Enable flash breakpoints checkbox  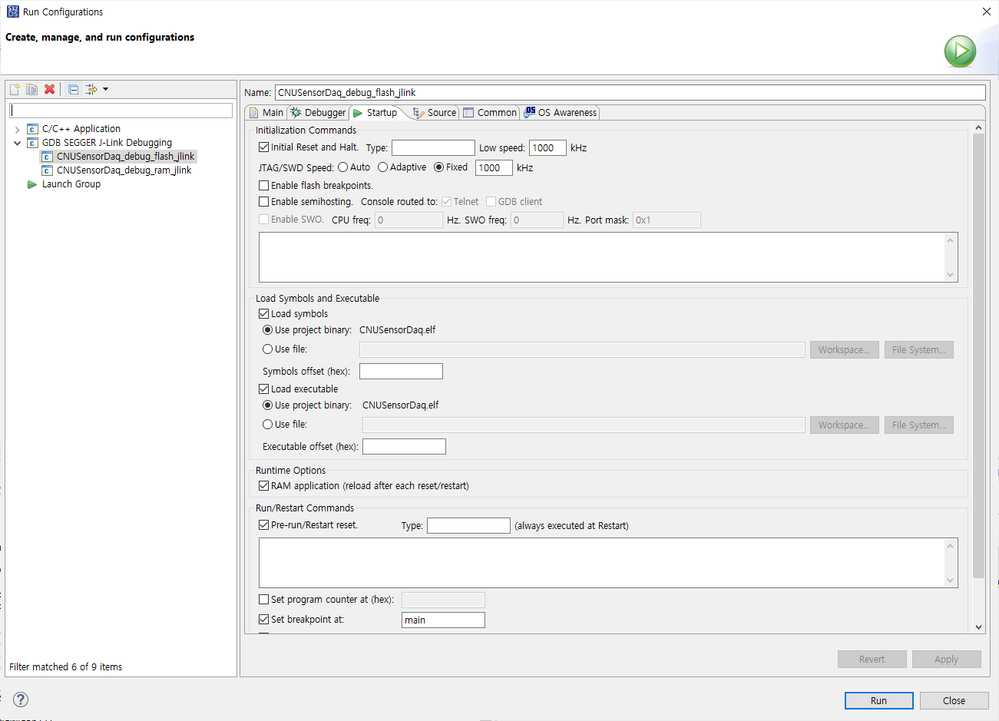point(264,186)
